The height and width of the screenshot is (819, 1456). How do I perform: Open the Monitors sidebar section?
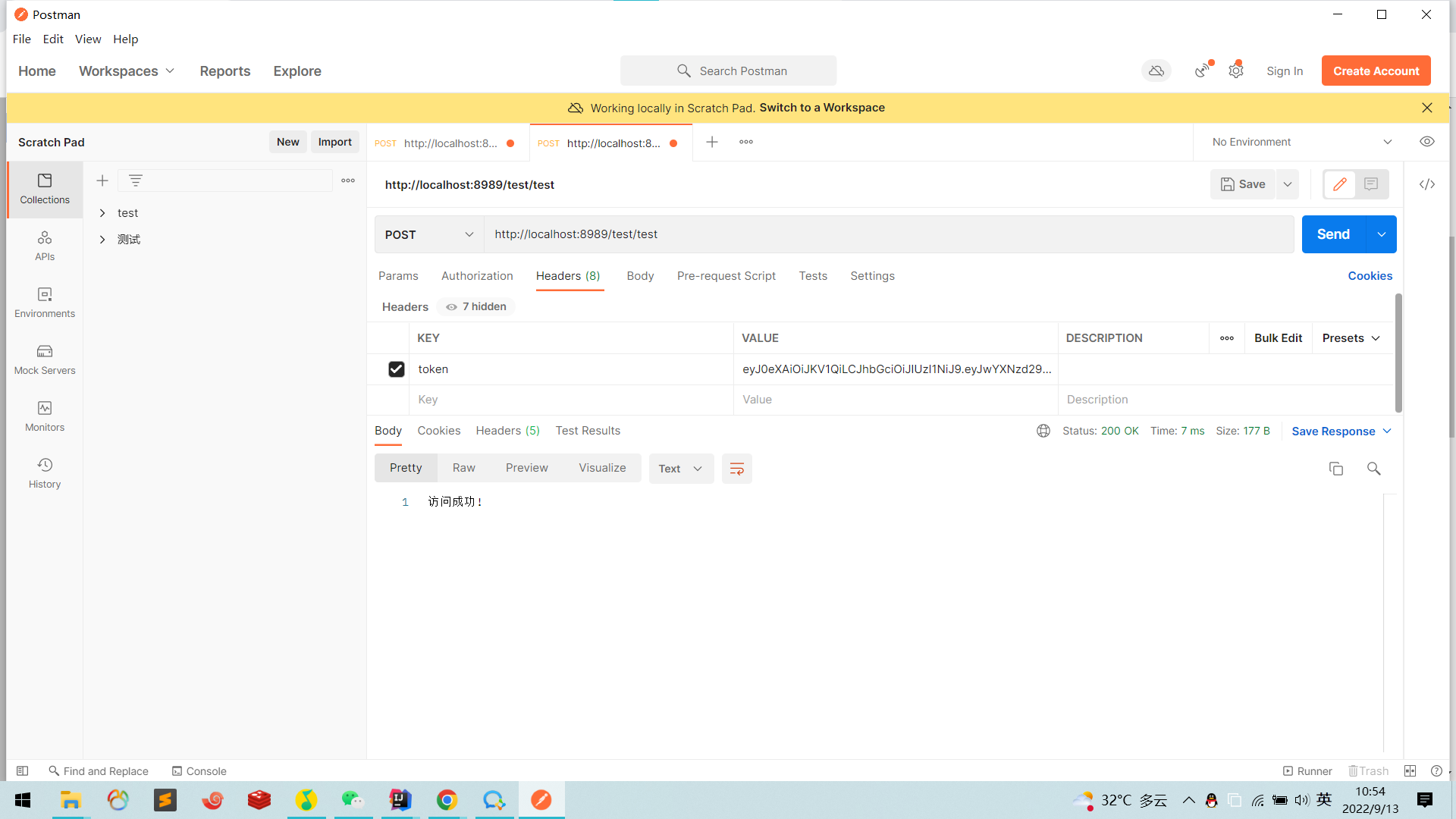click(45, 416)
